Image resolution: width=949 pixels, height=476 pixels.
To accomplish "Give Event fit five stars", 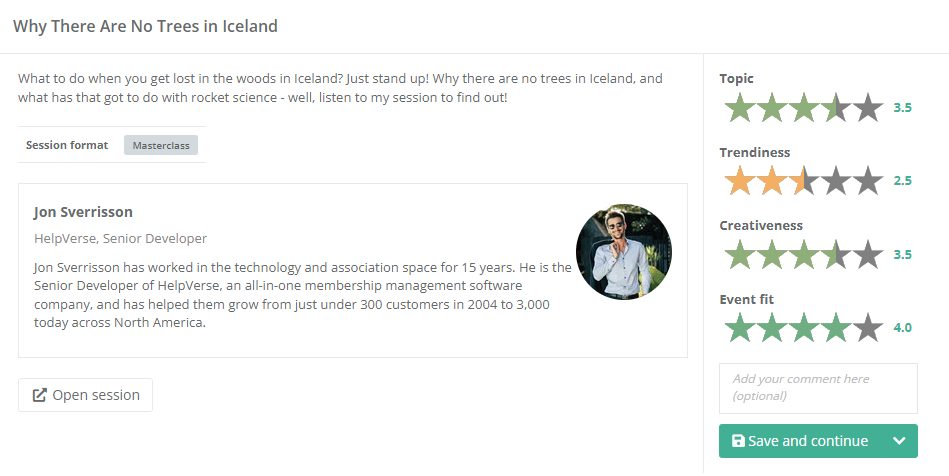I will coord(868,327).
